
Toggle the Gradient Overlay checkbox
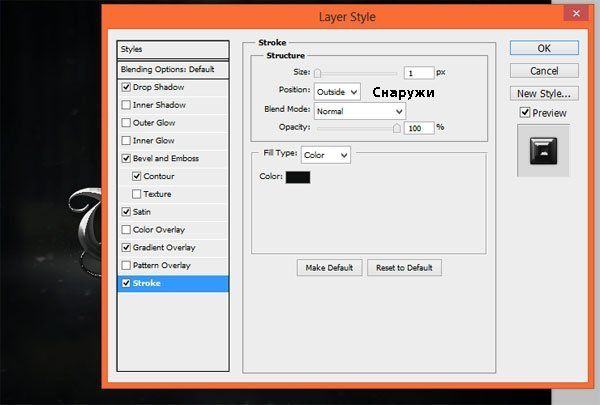tap(126, 248)
